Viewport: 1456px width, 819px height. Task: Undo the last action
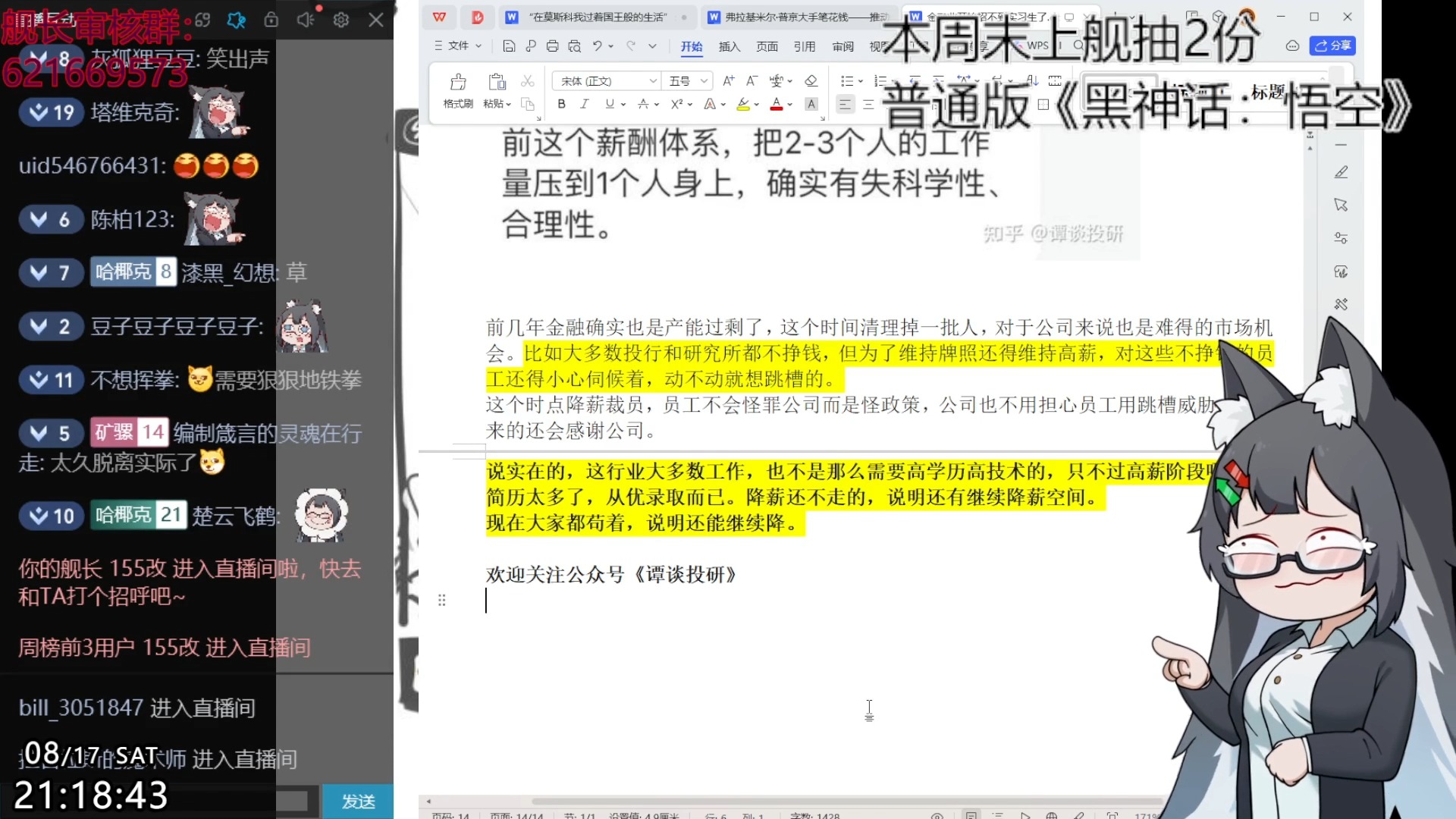[x=597, y=46]
